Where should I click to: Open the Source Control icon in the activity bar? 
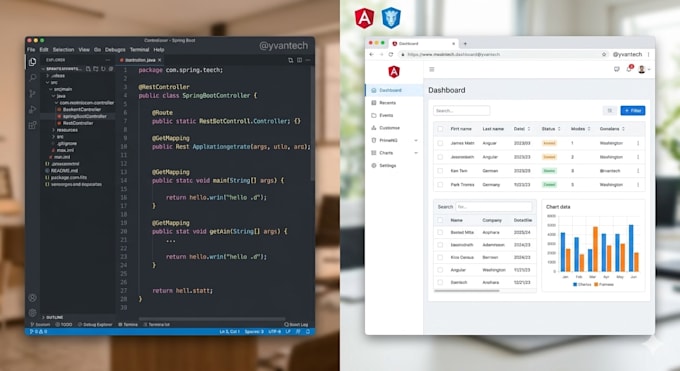(x=32, y=94)
